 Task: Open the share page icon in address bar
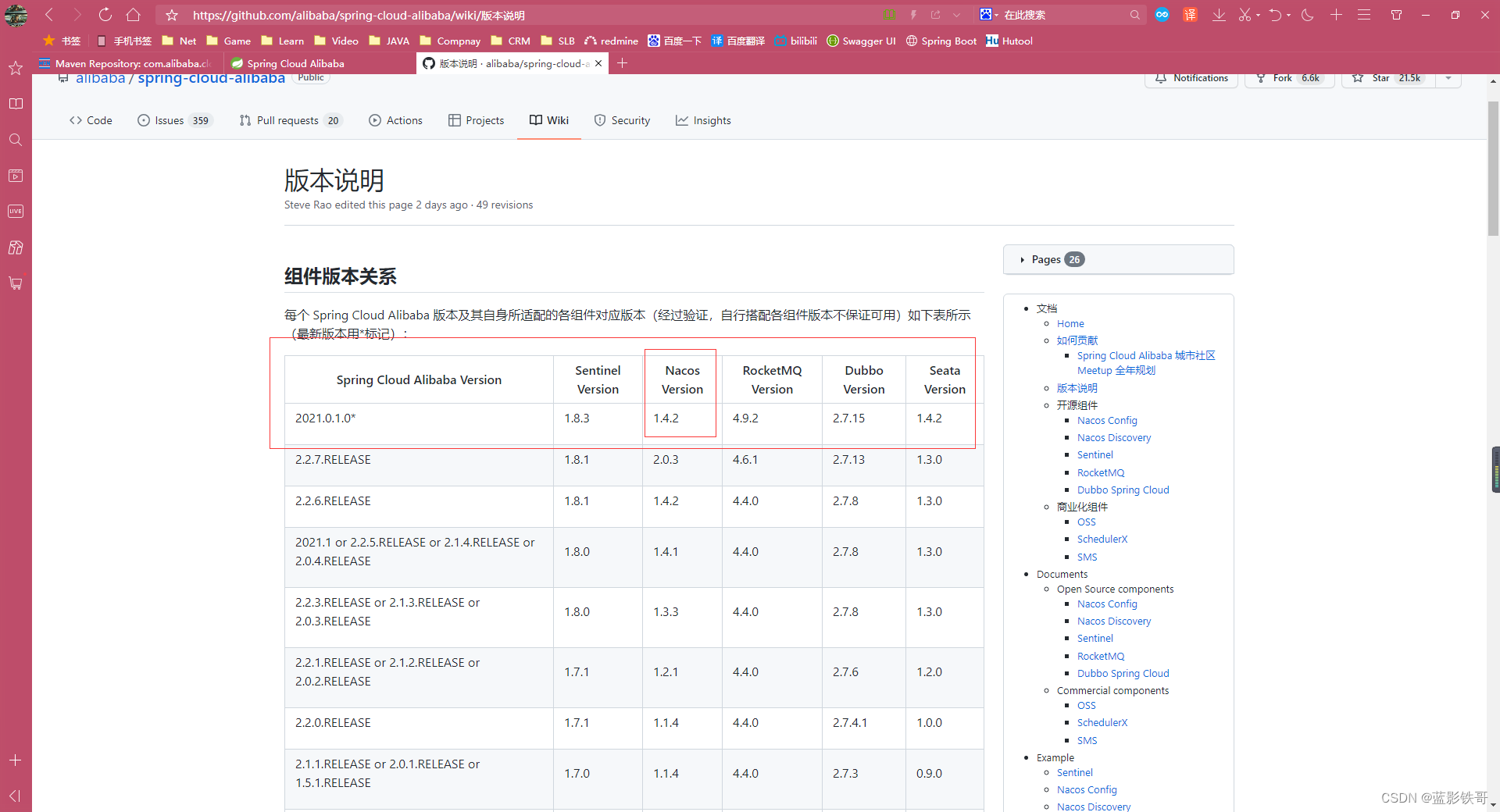click(936, 15)
